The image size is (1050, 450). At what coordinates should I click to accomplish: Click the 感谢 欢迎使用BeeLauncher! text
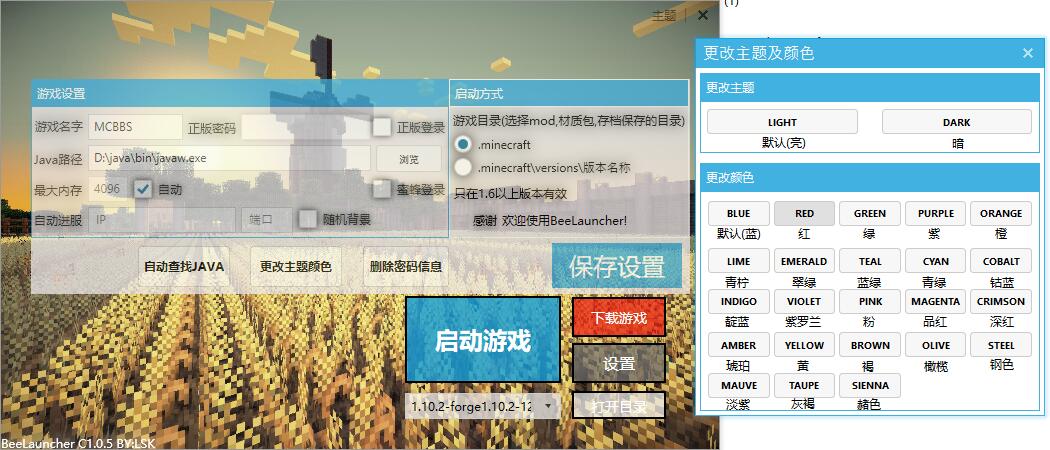pos(550,220)
